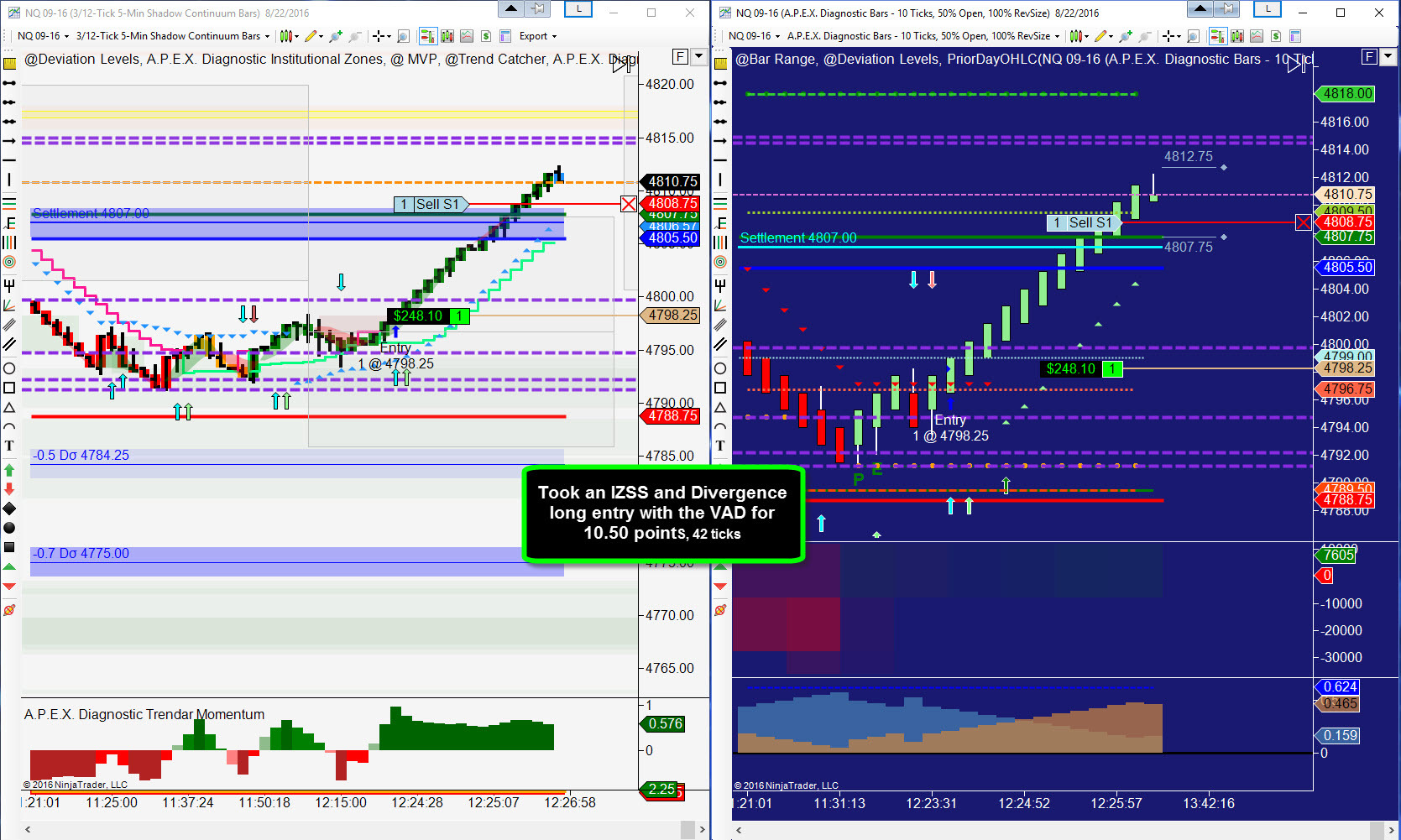1401x840 pixels.
Task: Open A.P.E.X. Diagnostic Bars interval dropdown
Action: (924, 36)
